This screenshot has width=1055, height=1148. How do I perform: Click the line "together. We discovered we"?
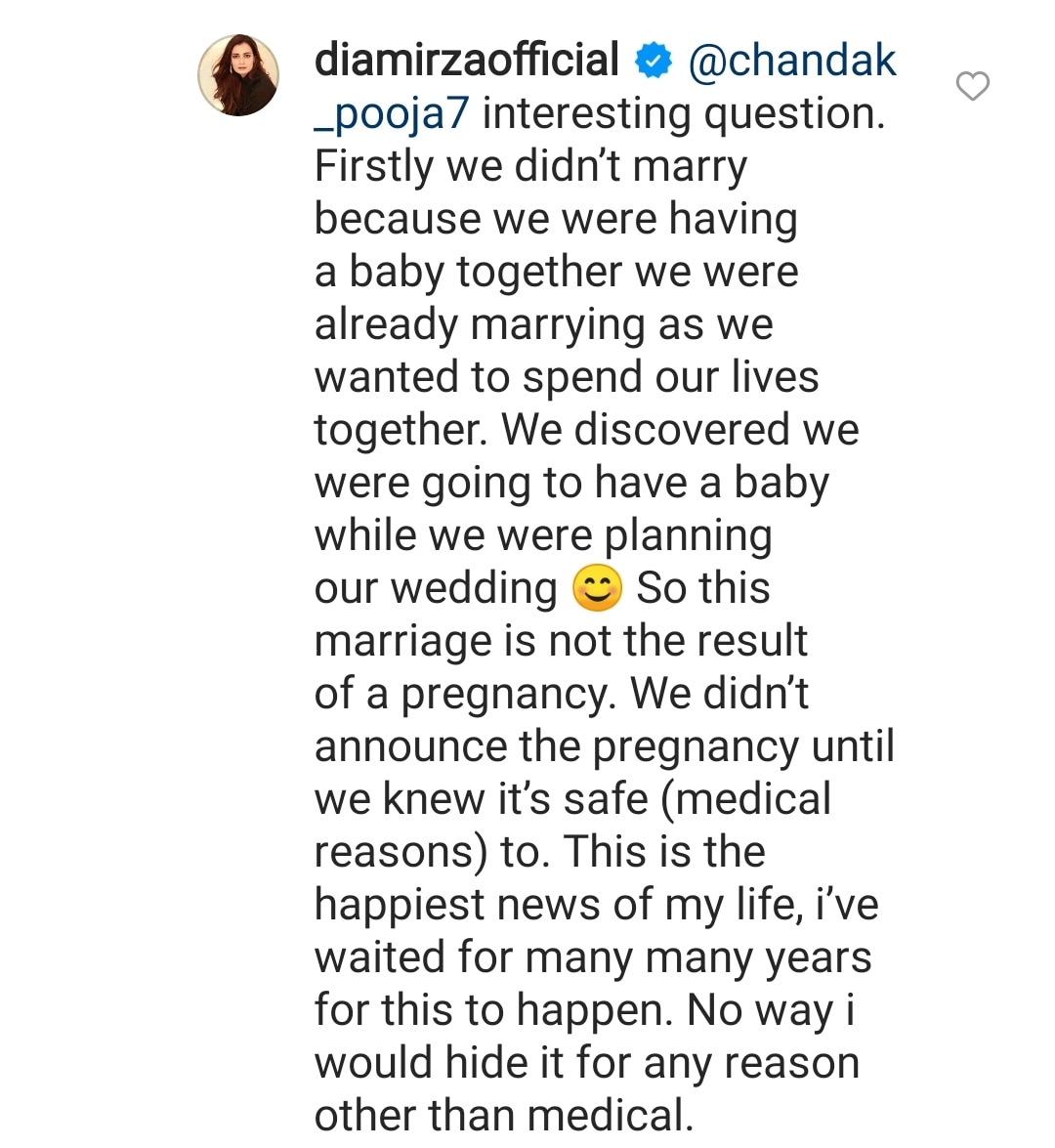[586, 430]
